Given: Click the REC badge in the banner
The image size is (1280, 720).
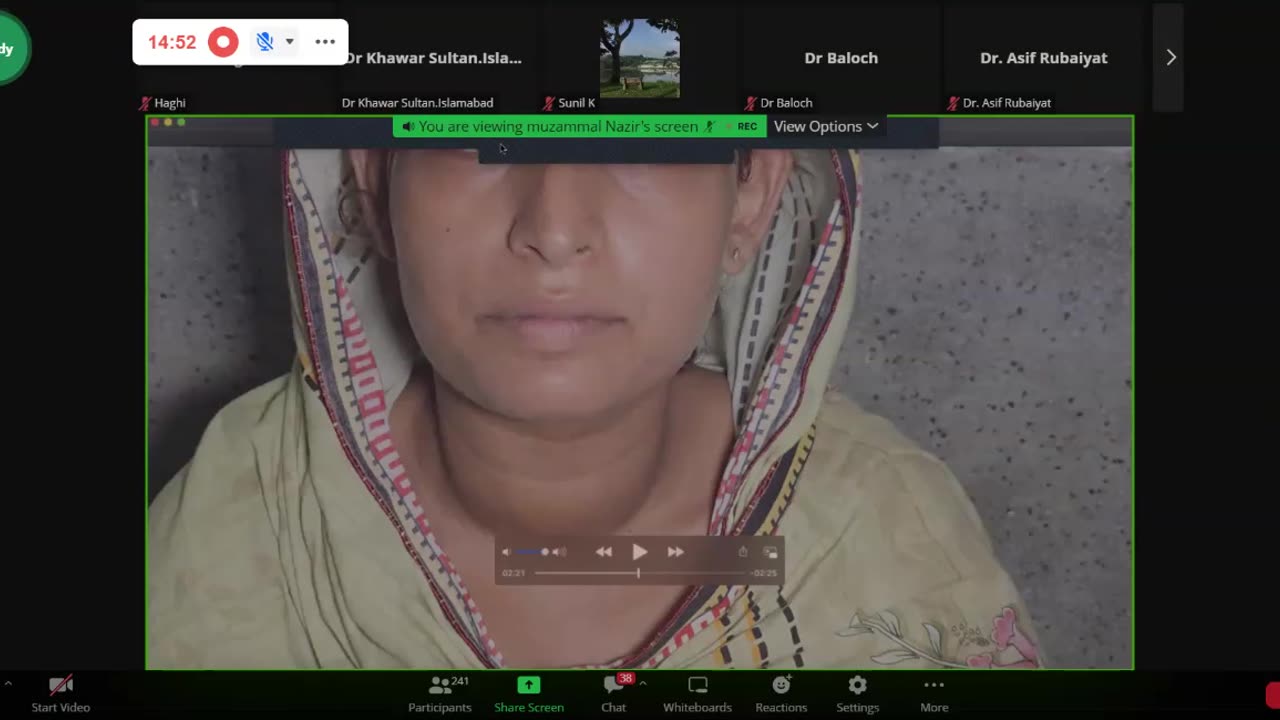Looking at the screenshot, I should tap(747, 127).
